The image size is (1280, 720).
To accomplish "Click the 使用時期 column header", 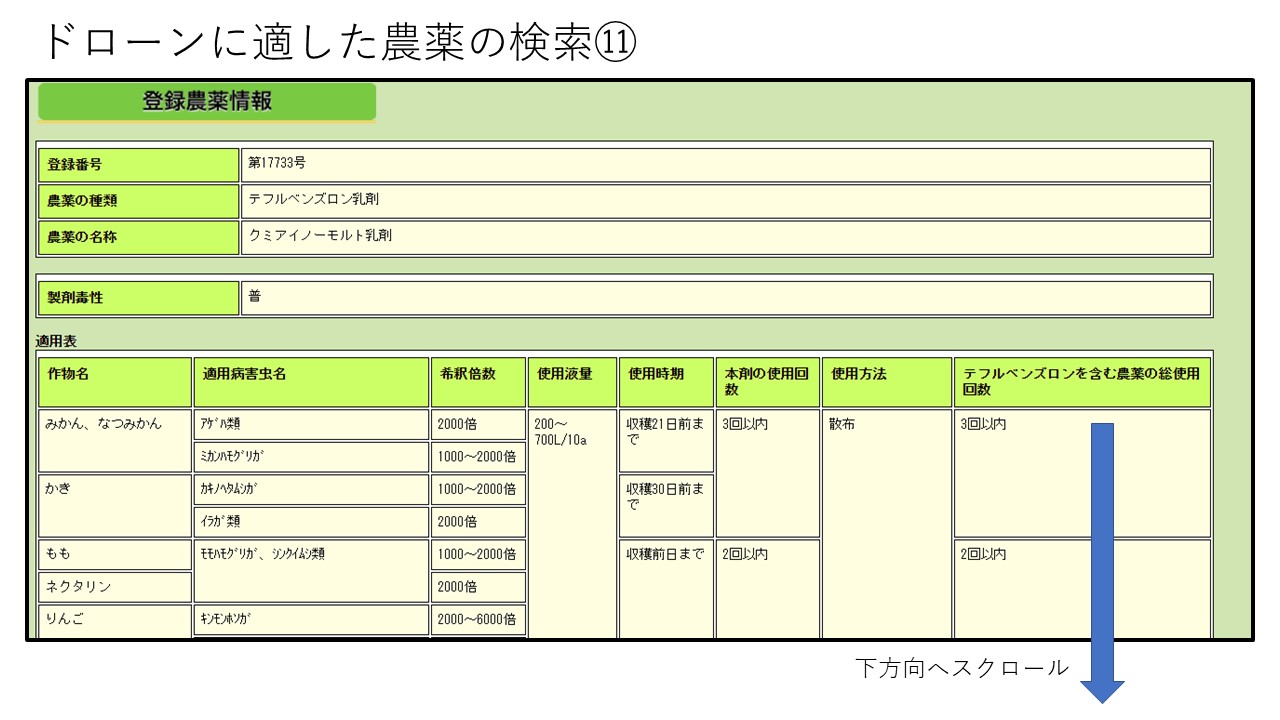I will point(666,382).
